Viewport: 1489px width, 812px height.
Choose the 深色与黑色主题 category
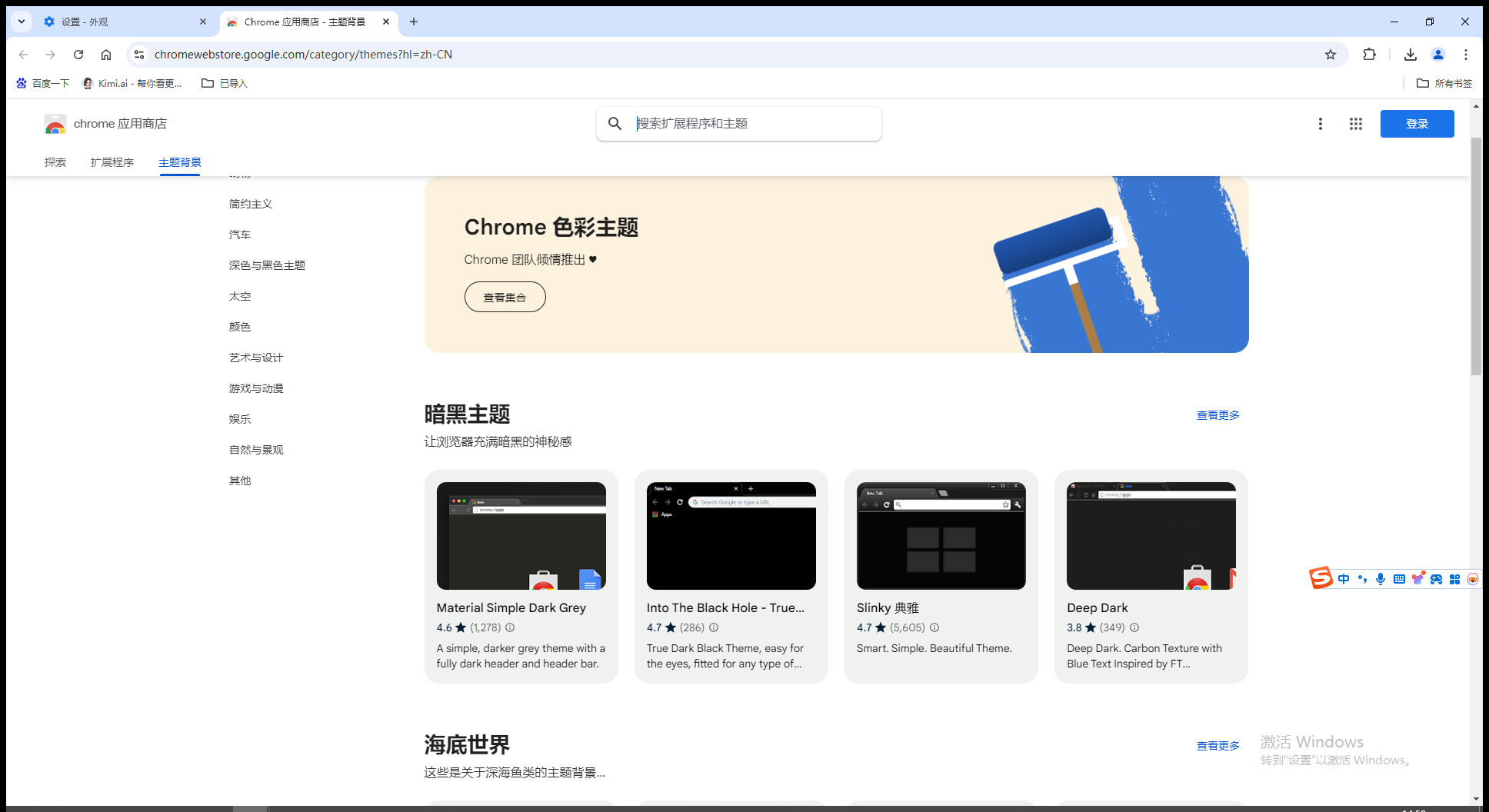pyautogui.click(x=267, y=265)
